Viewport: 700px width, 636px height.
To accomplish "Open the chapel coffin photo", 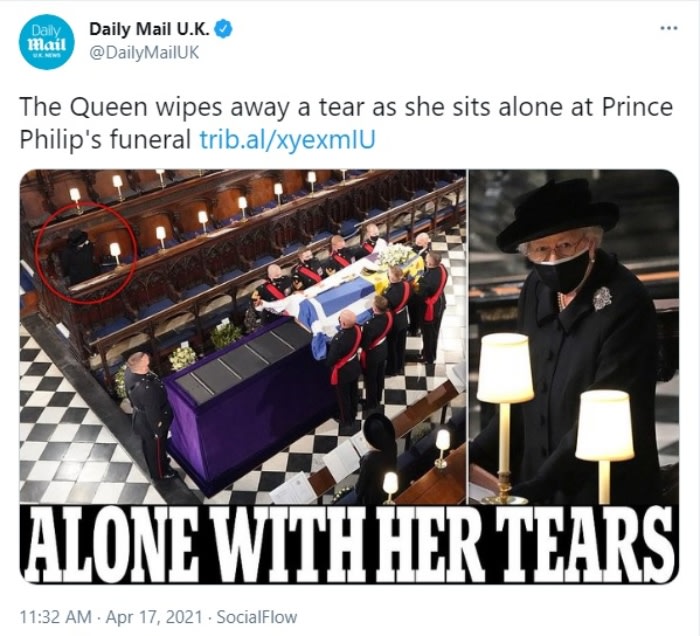I will pyautogui.click(x=243, y=337).
